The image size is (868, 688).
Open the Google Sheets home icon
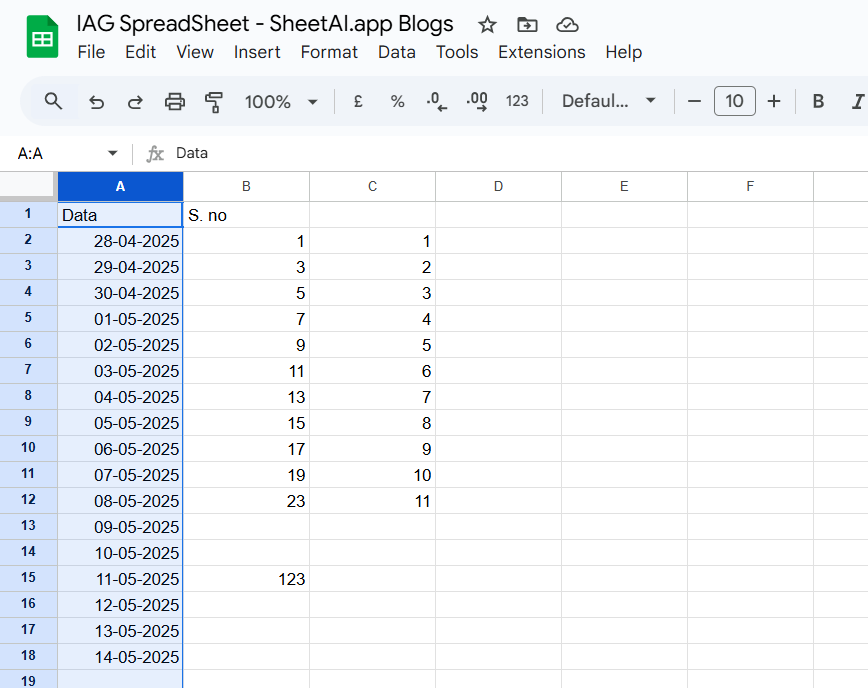[x=43, y=37]
